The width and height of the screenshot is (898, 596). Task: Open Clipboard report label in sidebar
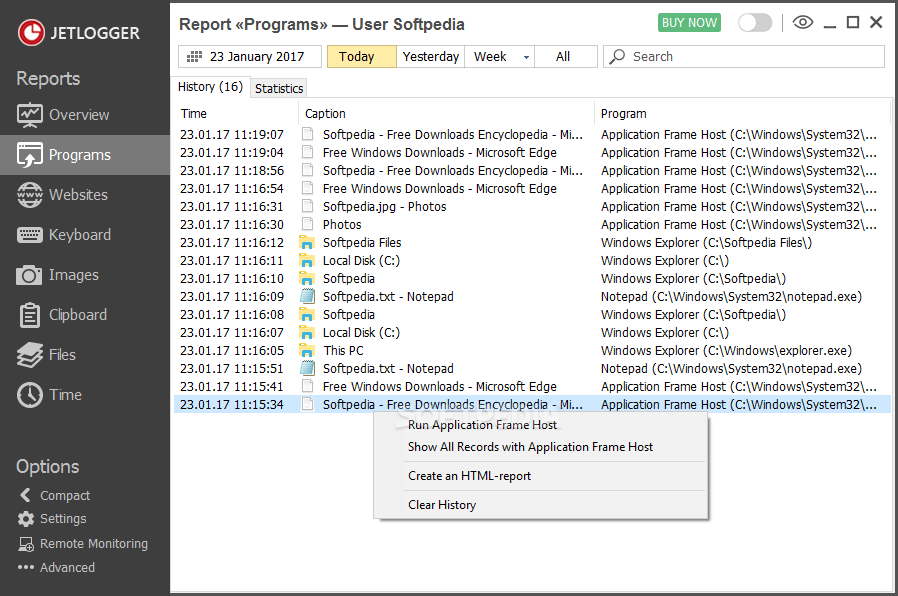78,315
